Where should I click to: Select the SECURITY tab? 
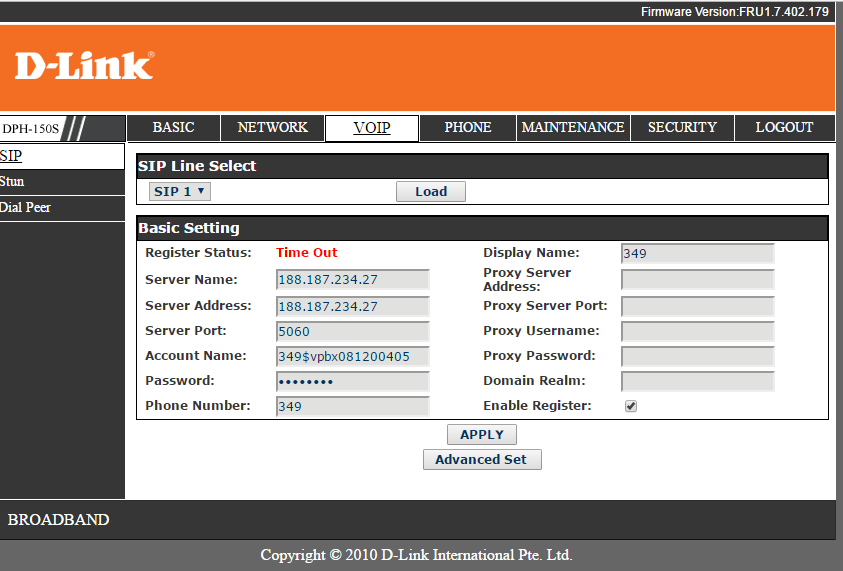[682, 128]
